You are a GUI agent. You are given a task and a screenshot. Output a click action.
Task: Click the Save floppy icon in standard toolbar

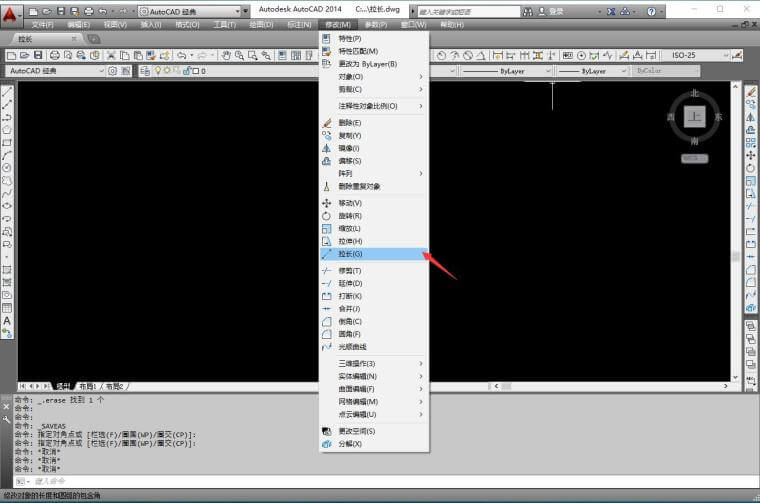38,56
